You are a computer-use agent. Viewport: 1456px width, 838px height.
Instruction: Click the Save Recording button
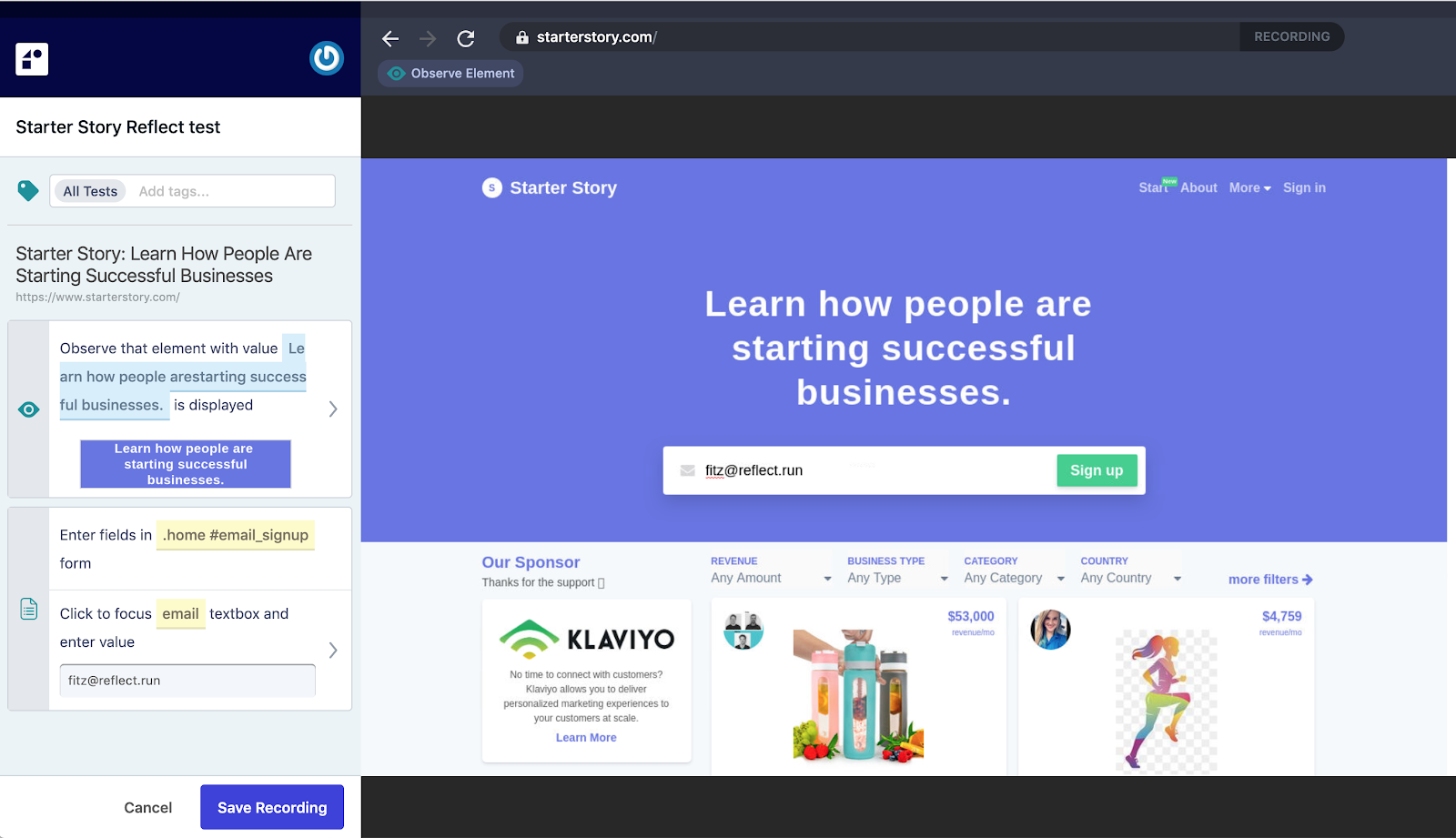pos(271,806)
